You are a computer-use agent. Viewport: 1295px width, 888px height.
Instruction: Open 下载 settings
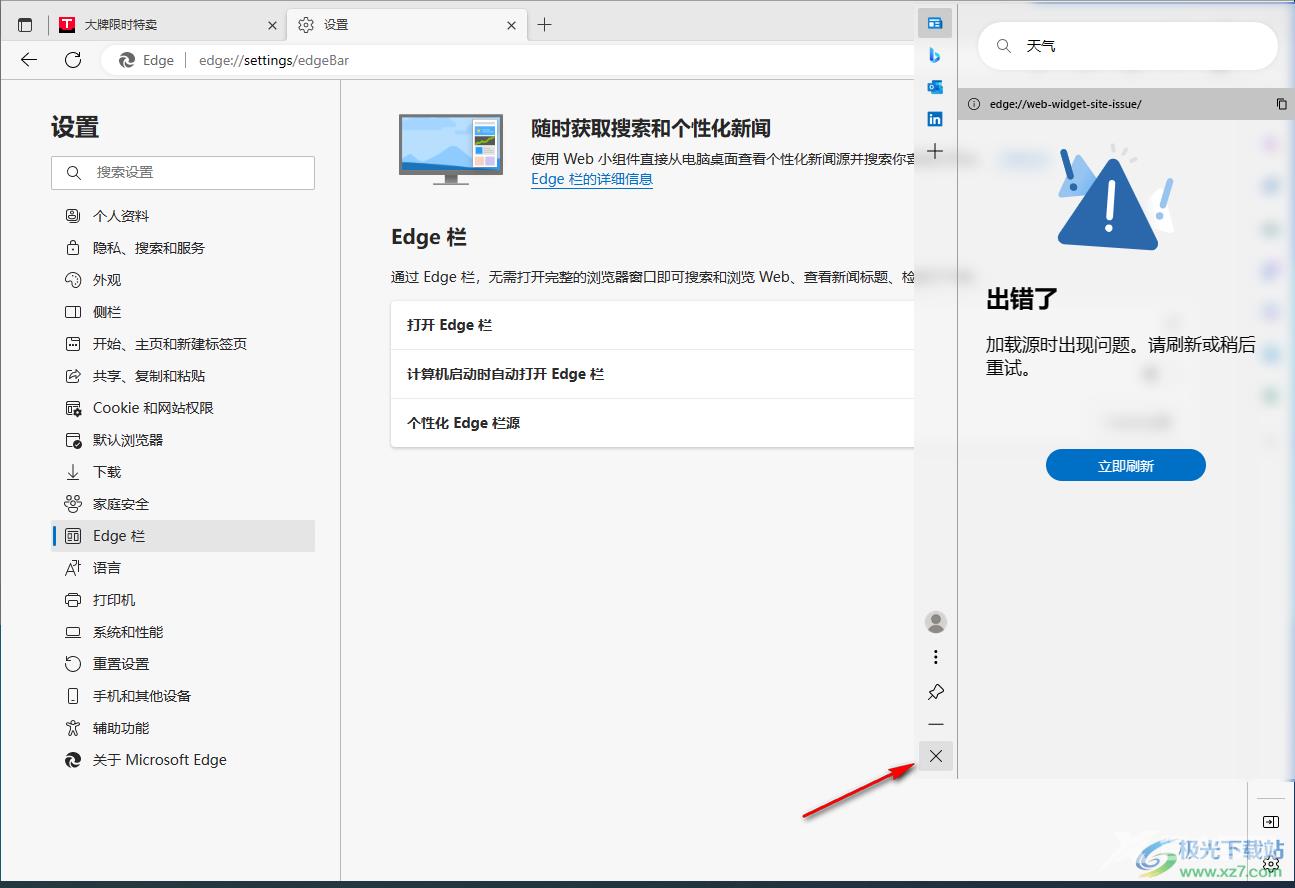point(183,472)
